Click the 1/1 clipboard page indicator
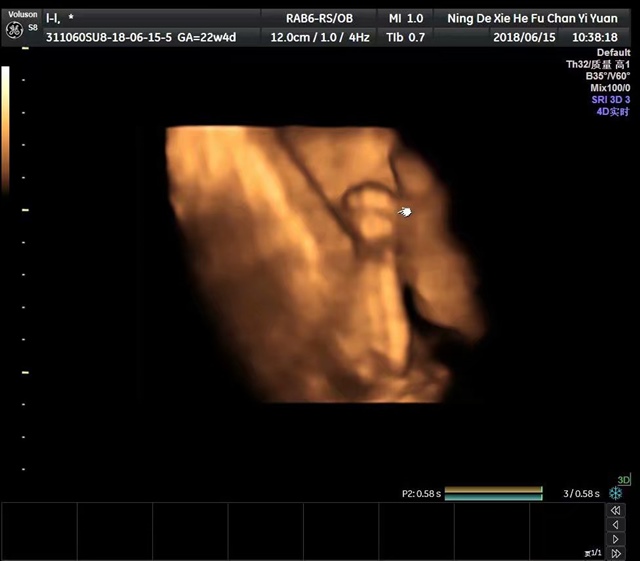 593,552
